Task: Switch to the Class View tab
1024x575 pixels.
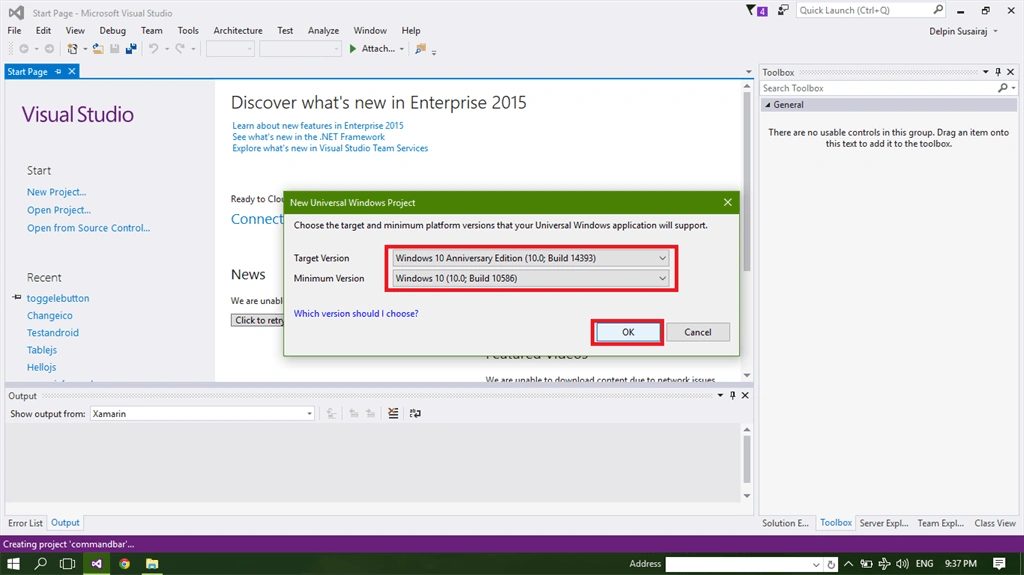Action: [x=995, y=523]
